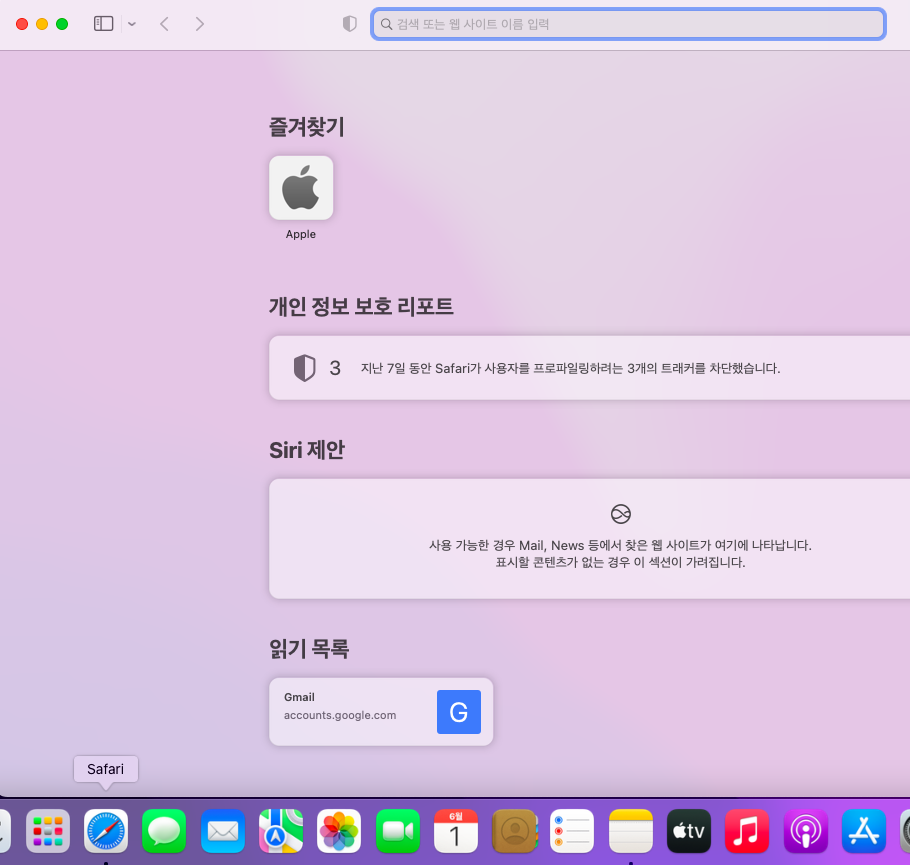Open Reminders from the Dock

[572, 831]
